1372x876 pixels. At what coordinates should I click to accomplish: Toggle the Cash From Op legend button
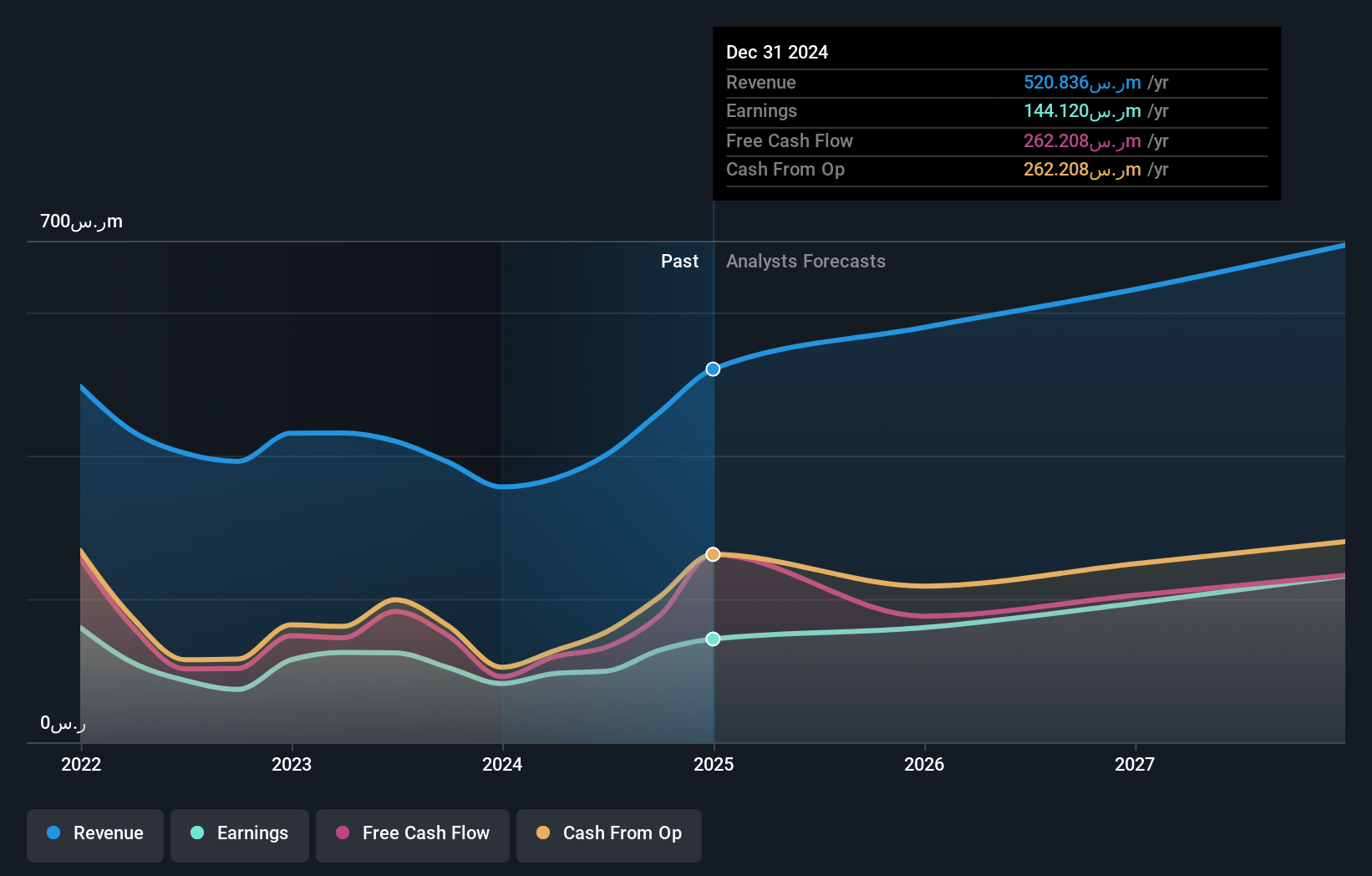(609, 835)
